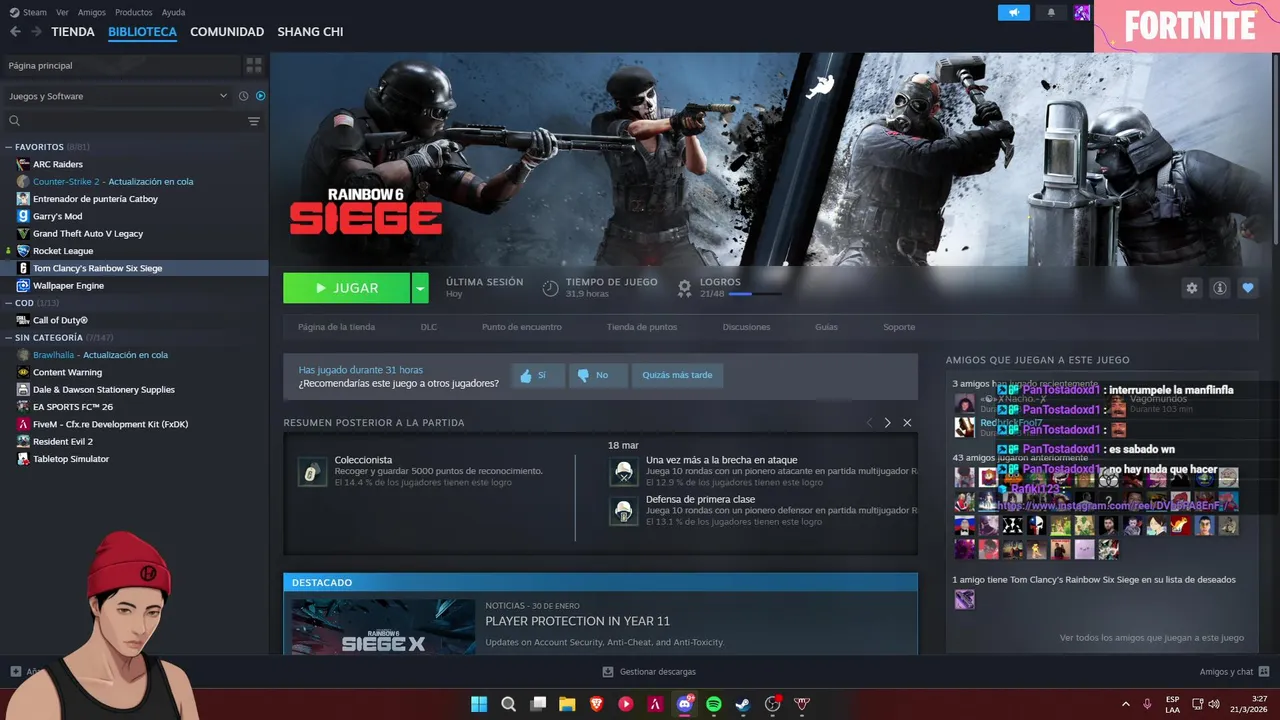This screenshot has width=1280, height=720.
Task: Open the Productos menu
Action: [134, 12]
